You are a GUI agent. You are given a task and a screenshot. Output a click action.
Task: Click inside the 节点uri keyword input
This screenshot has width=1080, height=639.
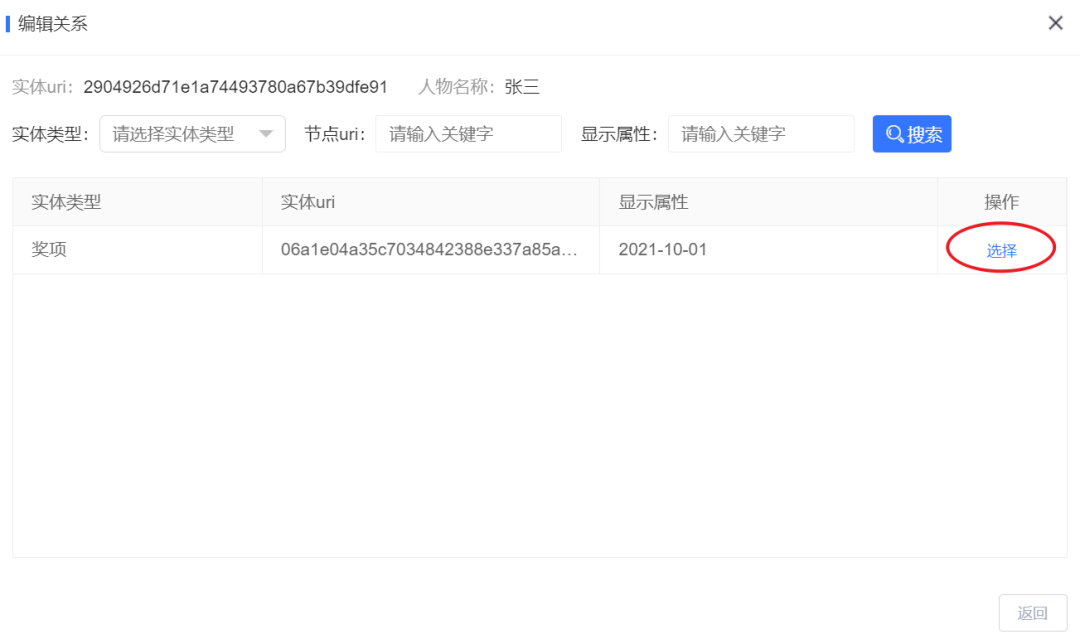click(x=468, y=133)
